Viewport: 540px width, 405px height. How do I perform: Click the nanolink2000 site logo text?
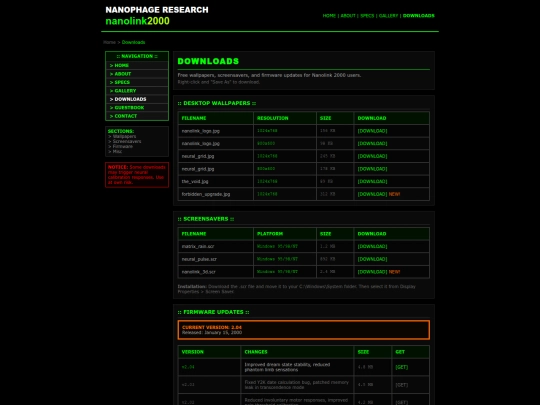point(137,21)
